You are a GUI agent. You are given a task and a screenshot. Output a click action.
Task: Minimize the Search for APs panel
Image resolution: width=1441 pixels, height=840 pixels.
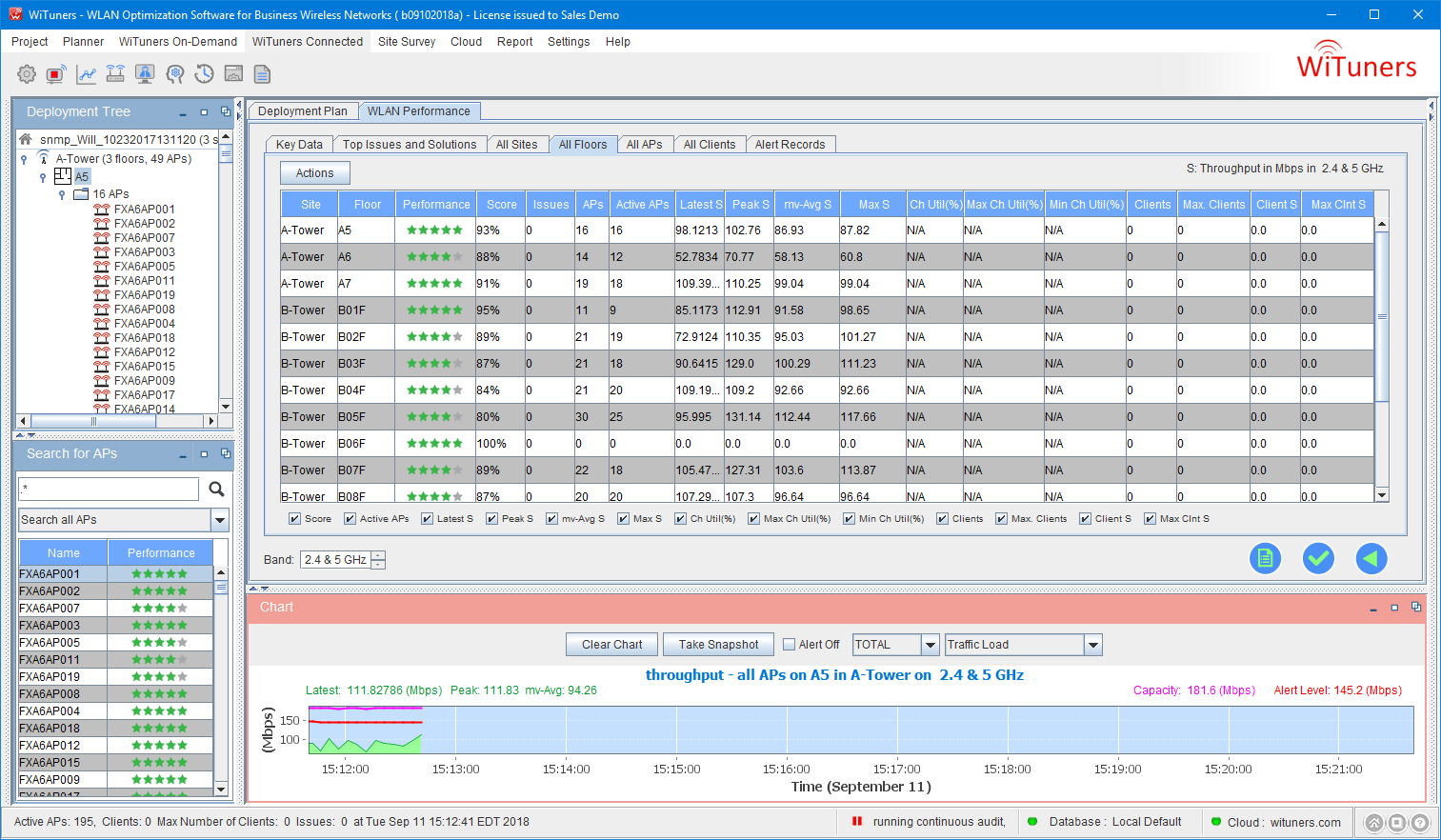tap(183, 455)
